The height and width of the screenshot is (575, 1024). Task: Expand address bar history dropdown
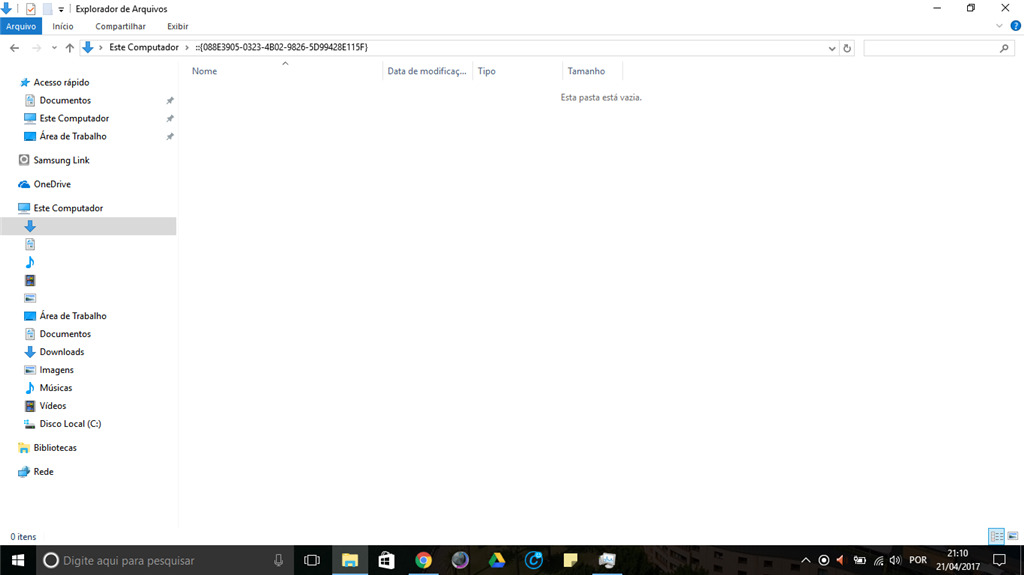click(x=831, y=48)
